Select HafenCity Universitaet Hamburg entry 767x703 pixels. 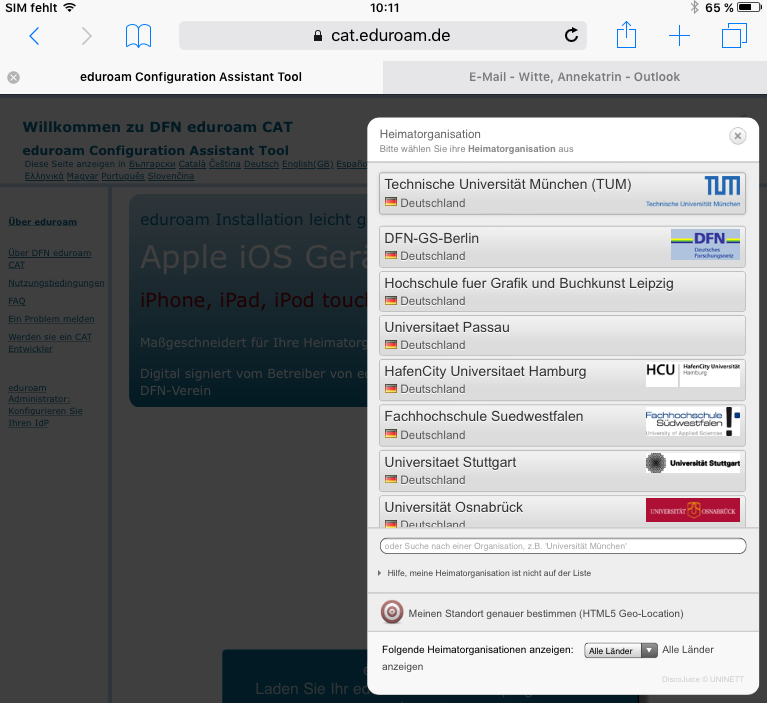click(x=562, y=379)
